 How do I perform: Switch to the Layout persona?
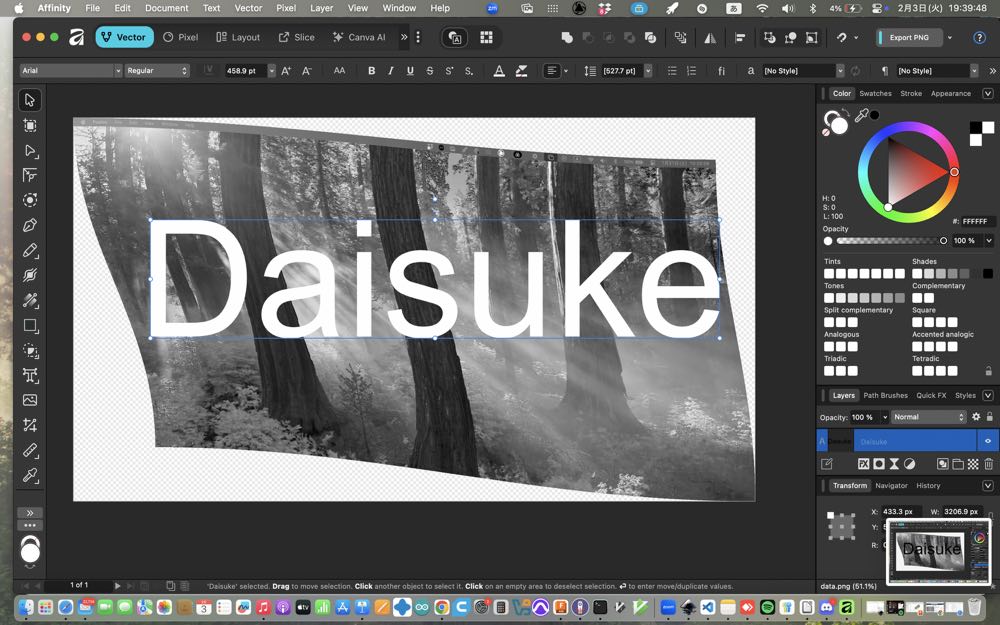click(238, 37)
